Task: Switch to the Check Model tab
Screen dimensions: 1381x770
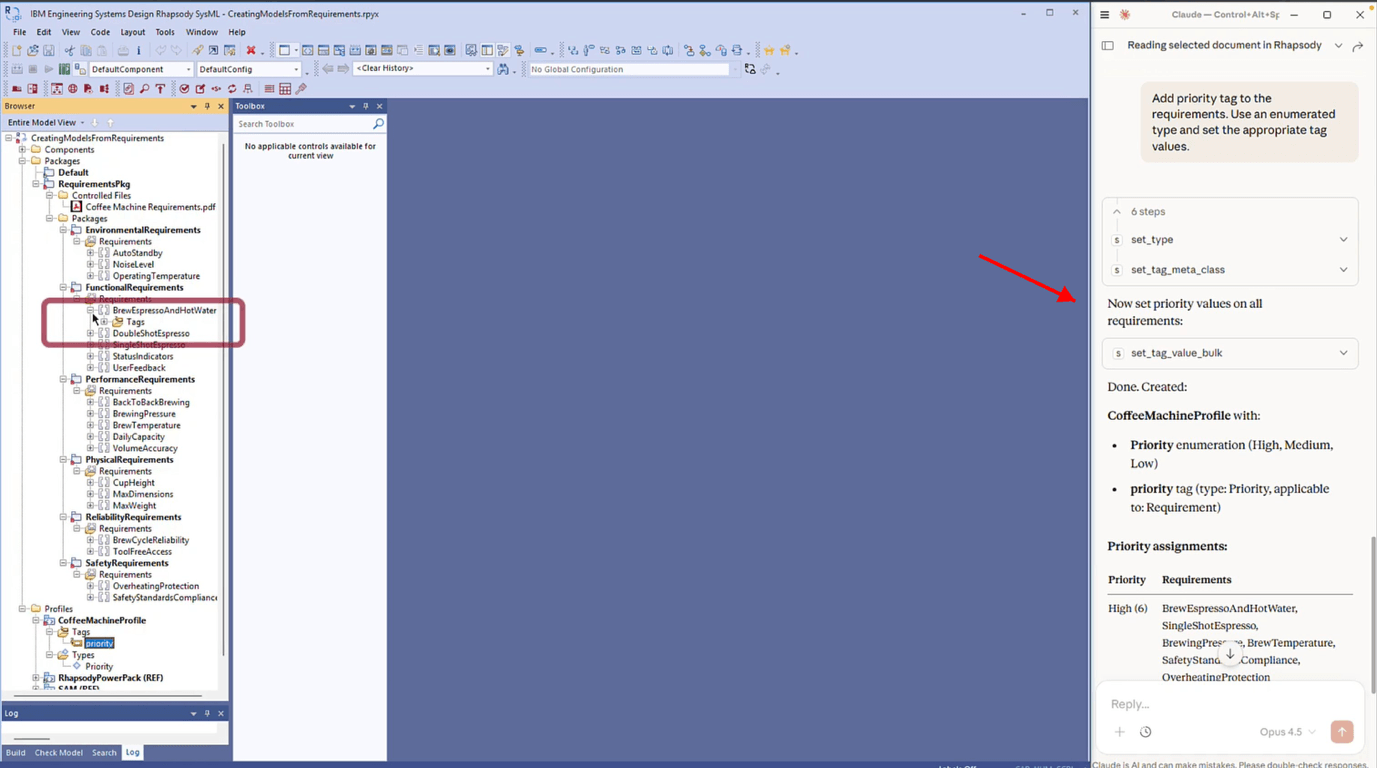Action: (x=59, y=753)
